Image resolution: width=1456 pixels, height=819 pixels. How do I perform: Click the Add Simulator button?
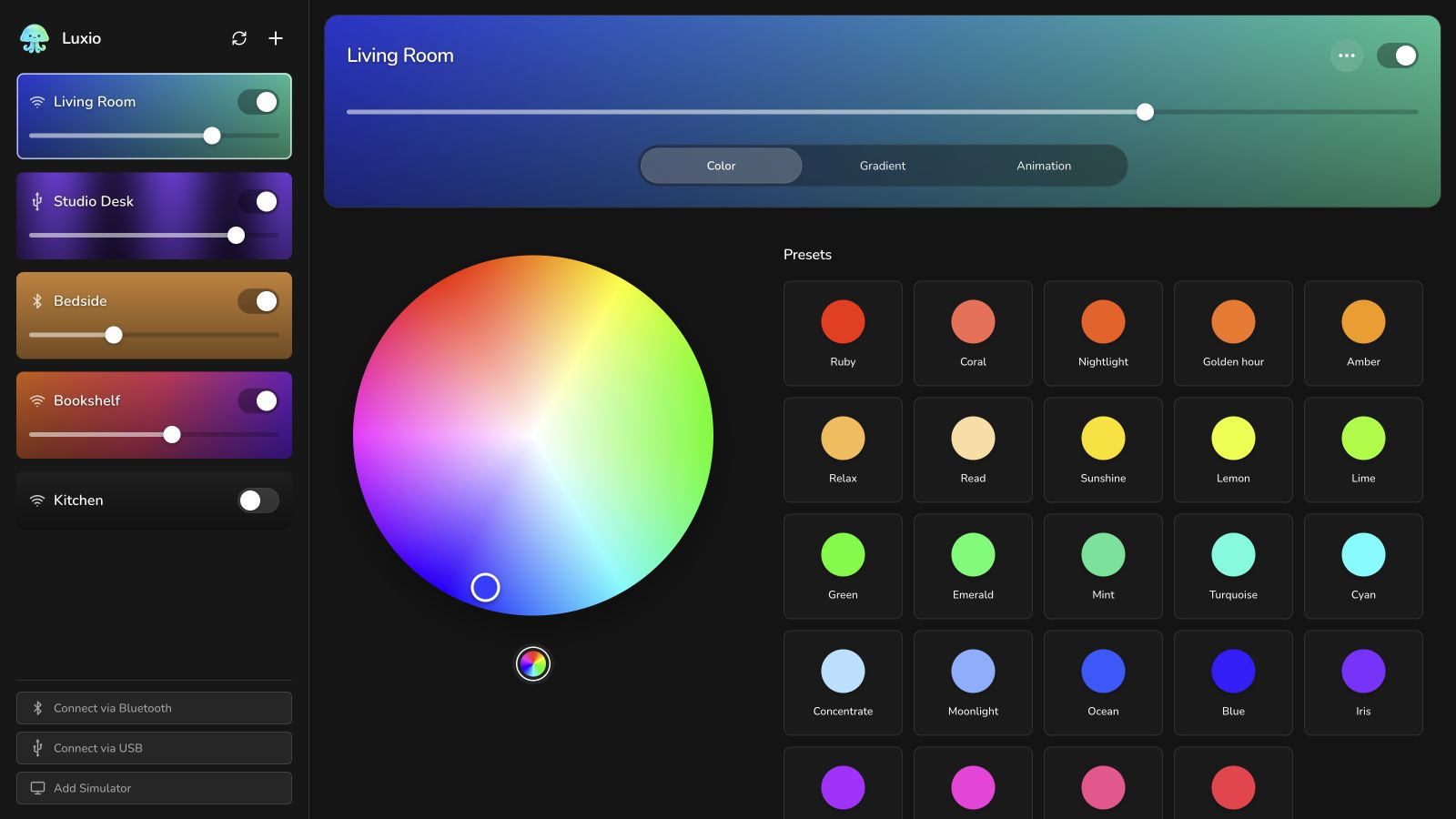tap(154, 788)
